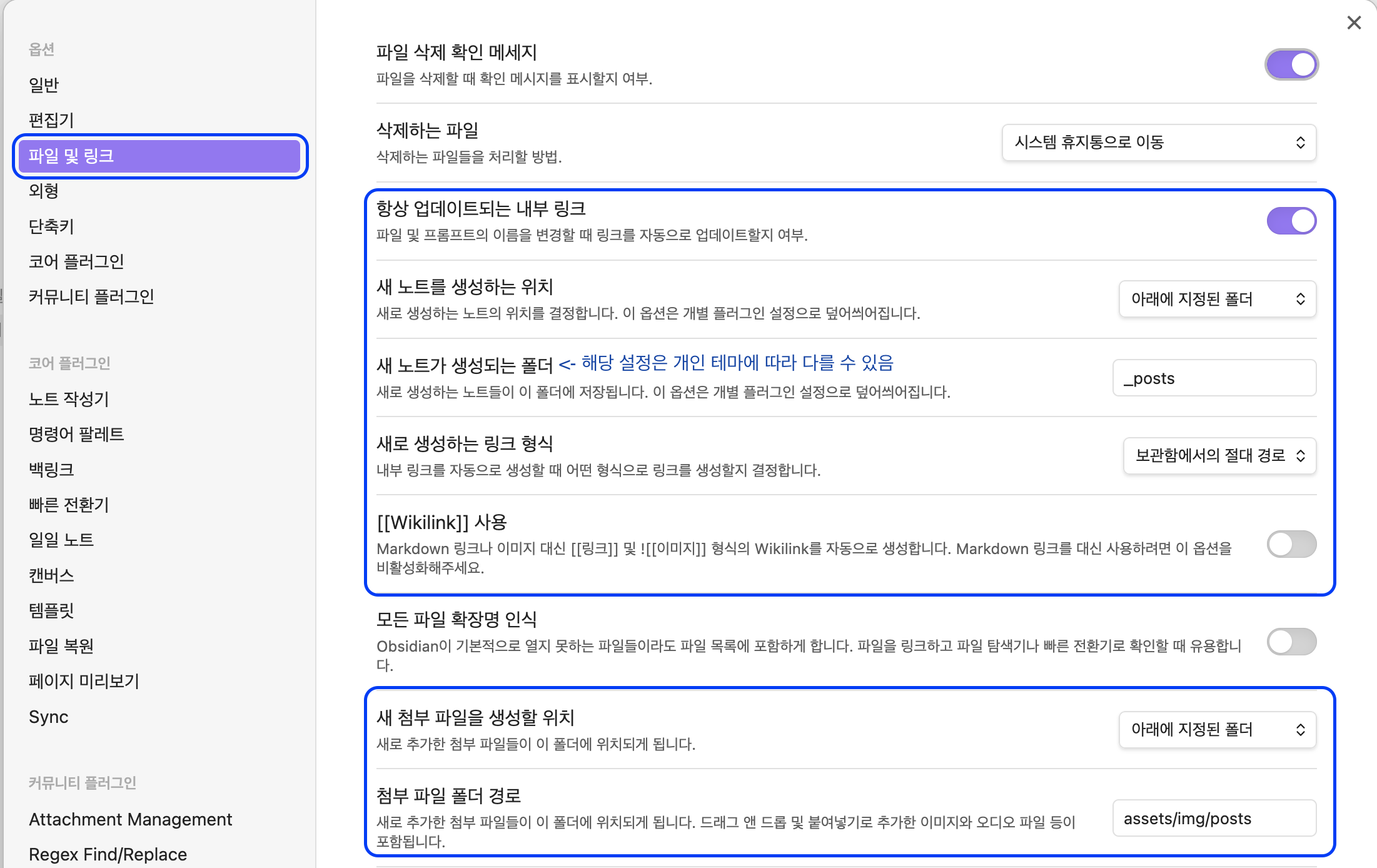Screen dimensions: 1377x868
Task: Open 파일 복원 plugin settings
Action: click(x=159, y=646)
